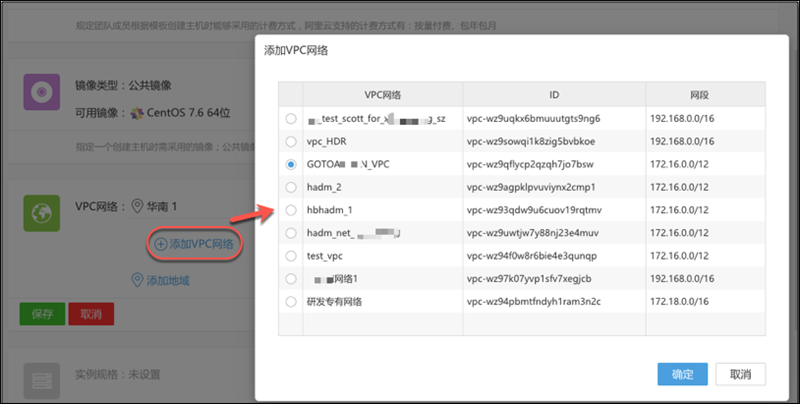
Task: Click the 研发专有网络 network name
Action: (x=334, y=302)
